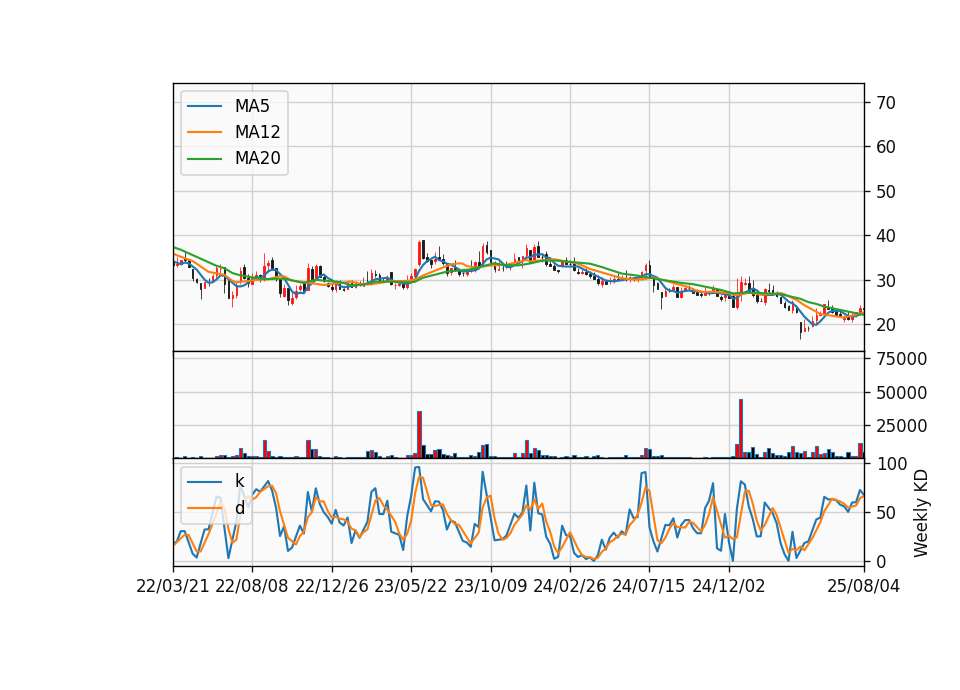Viewport: 960px width, 690px height.
Task: Click the 24/07/15 date tick label
Action: coord(648,586)
